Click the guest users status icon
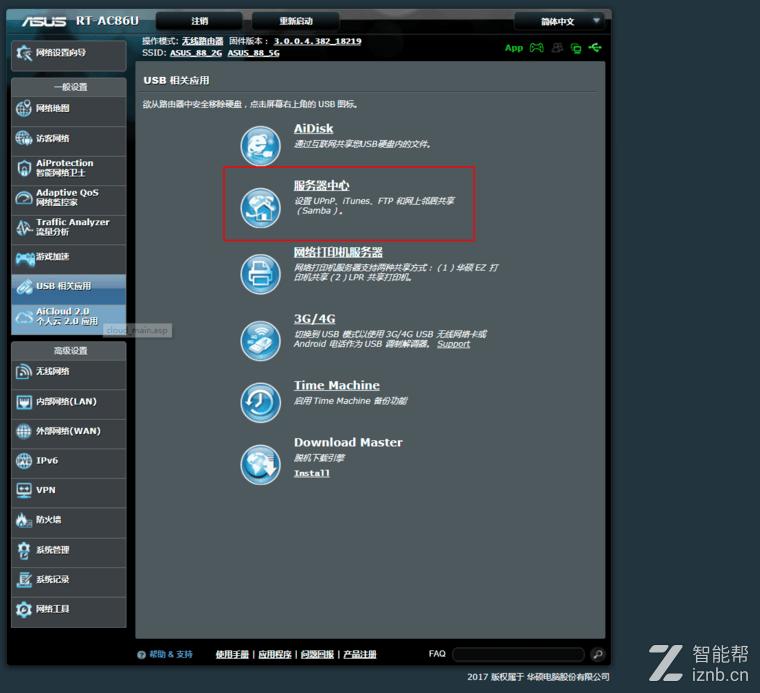760x693 pixels. coord(557,47)
